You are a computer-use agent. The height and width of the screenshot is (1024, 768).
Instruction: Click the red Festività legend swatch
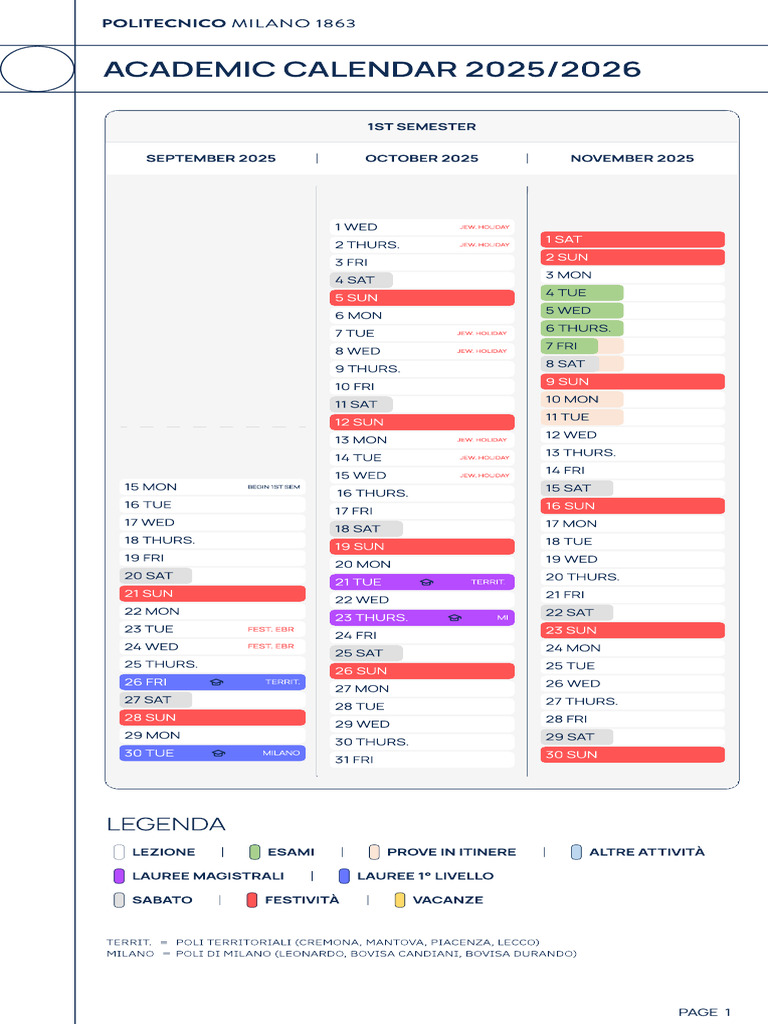tap(252, 900)
